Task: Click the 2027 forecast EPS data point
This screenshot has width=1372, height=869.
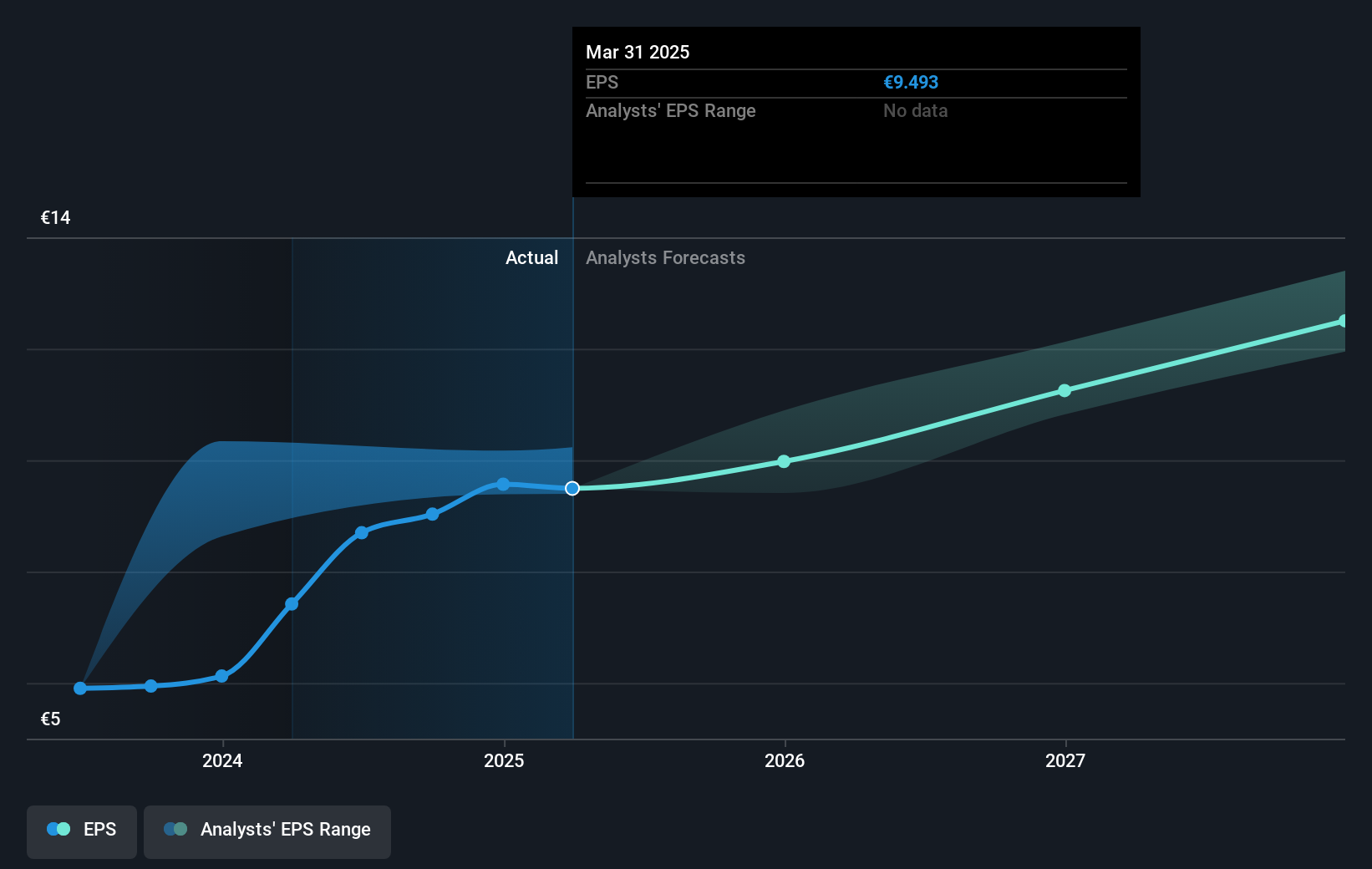Action: coord(1065,390)
